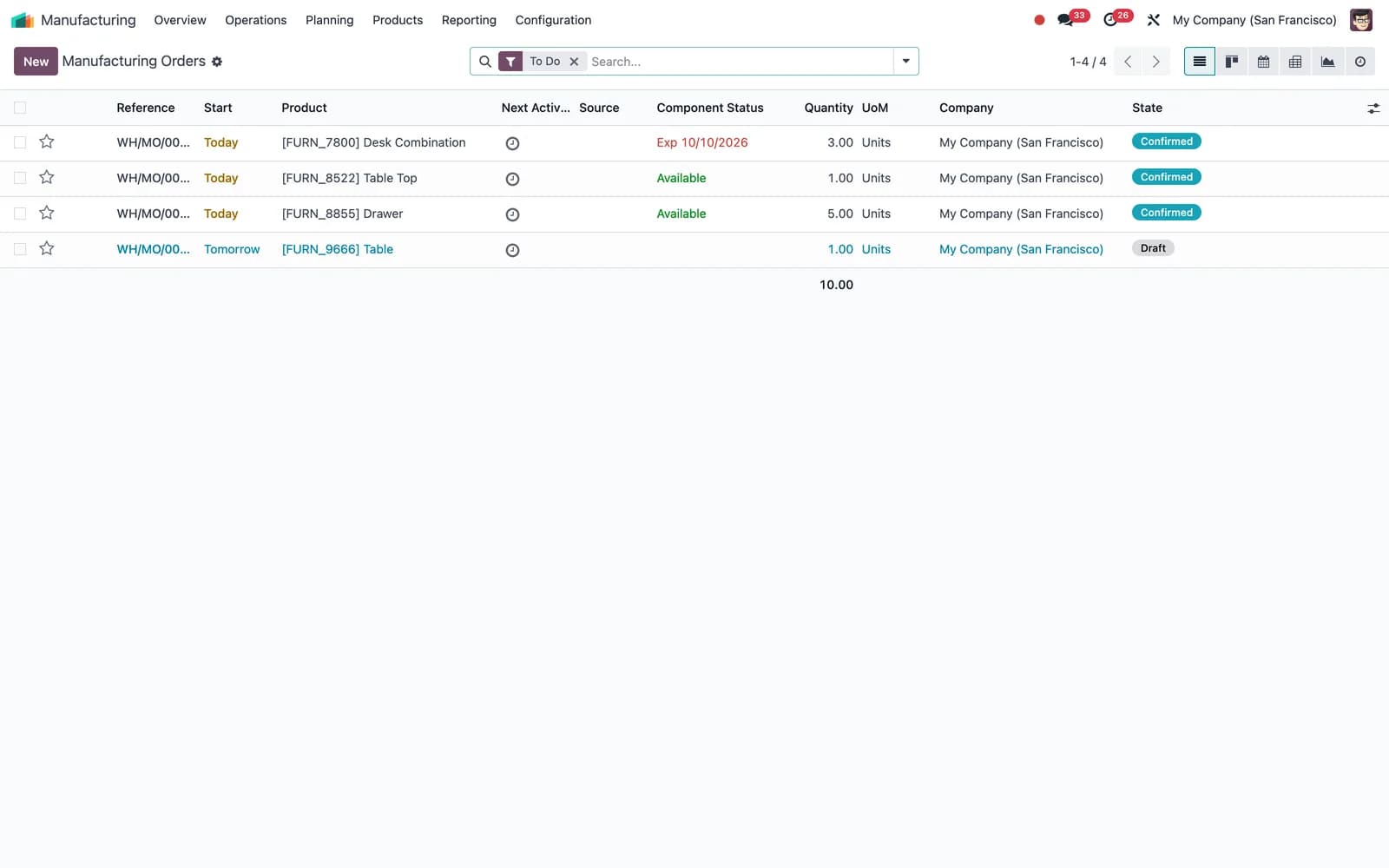Switch to activity view
Viewport: 1389px width, 868px height.
click(x=1360, y=62)
